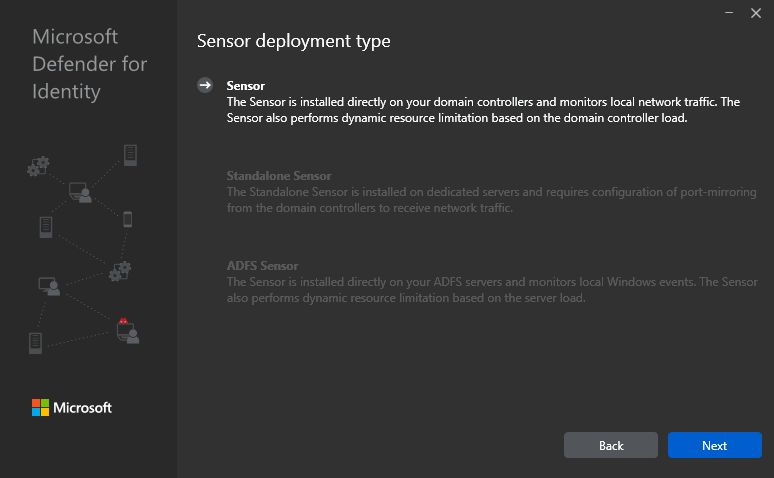This screenshot has width=774, height=478.
Task: Go back with the Back button
Action: pos(610,445)
